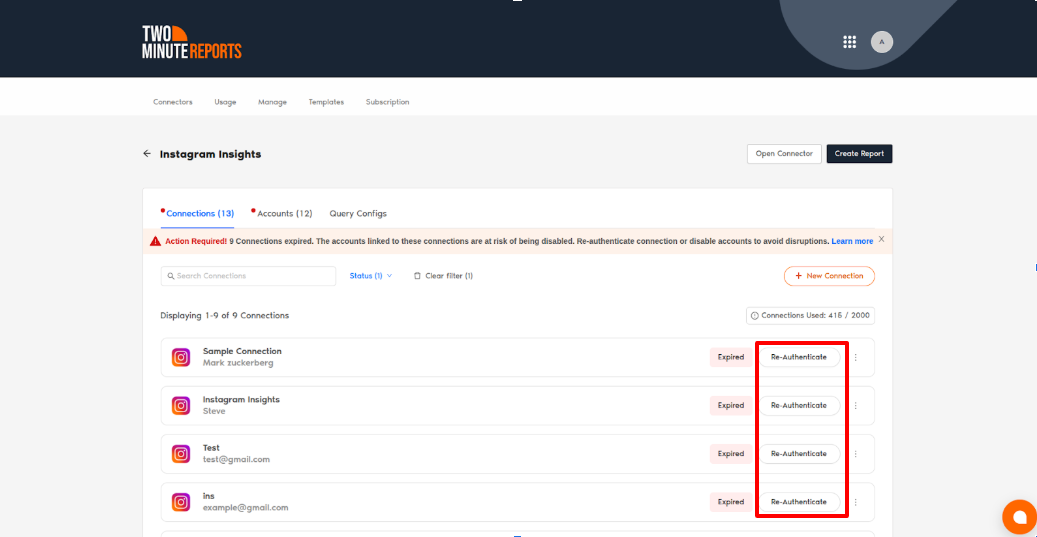Open more options for Test connection
1037x537 pixels.
click(855, 454)
